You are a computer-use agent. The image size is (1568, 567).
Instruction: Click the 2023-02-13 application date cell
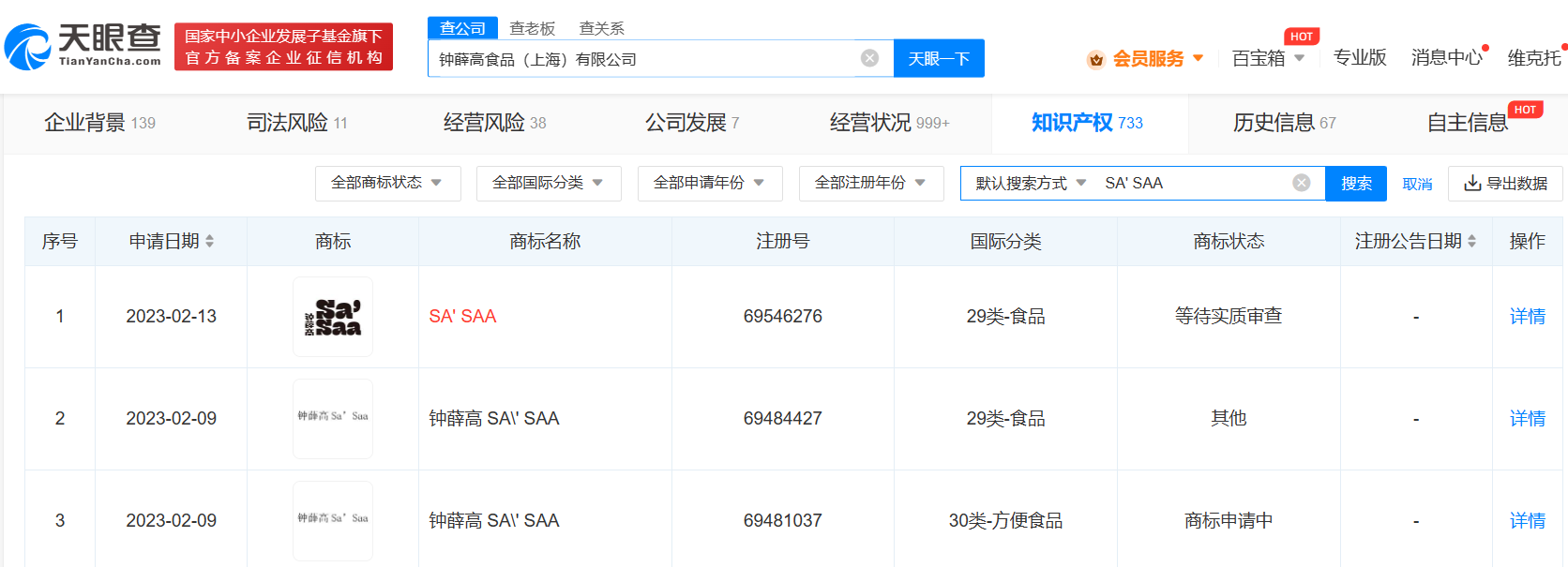coord(172,317)
